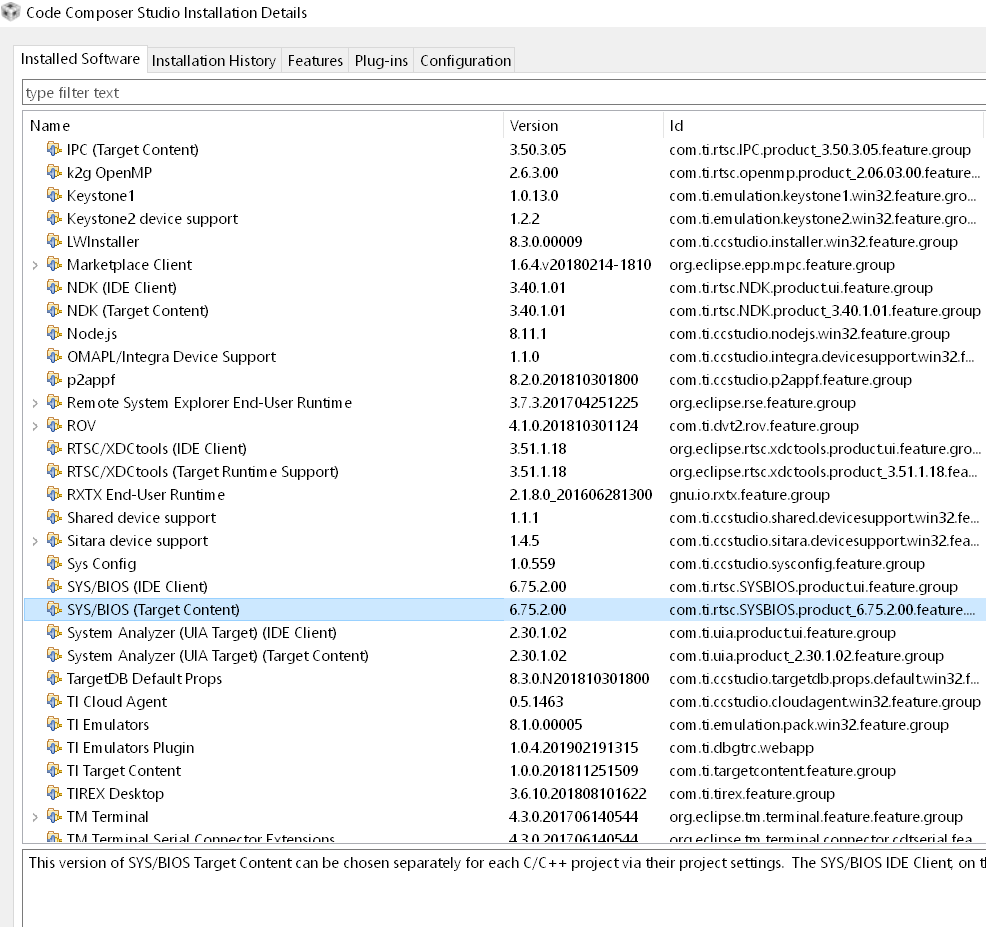Click the TI Emulators Plugin icon

coord(54,747)
